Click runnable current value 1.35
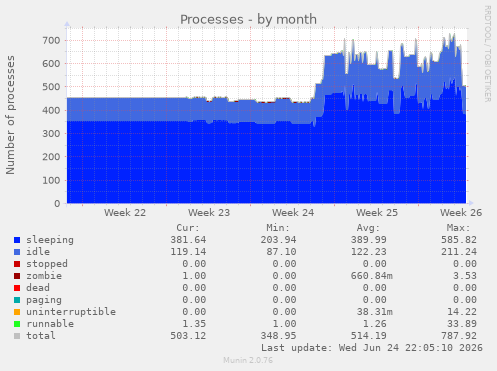 pyautogui.click(x=194, y=324)
